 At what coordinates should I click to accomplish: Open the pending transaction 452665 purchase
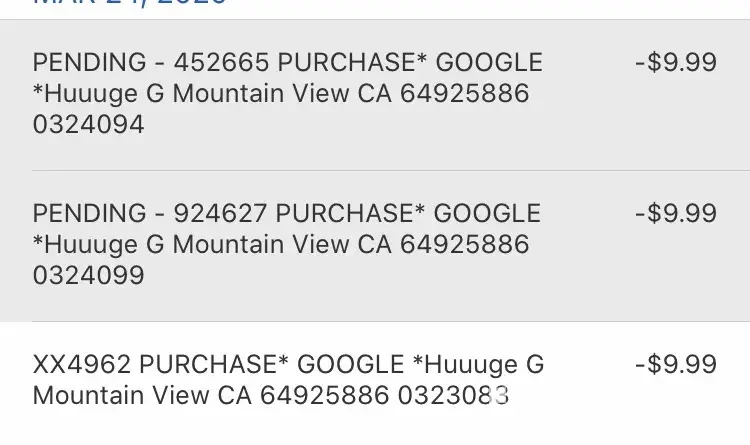[288, 94]
